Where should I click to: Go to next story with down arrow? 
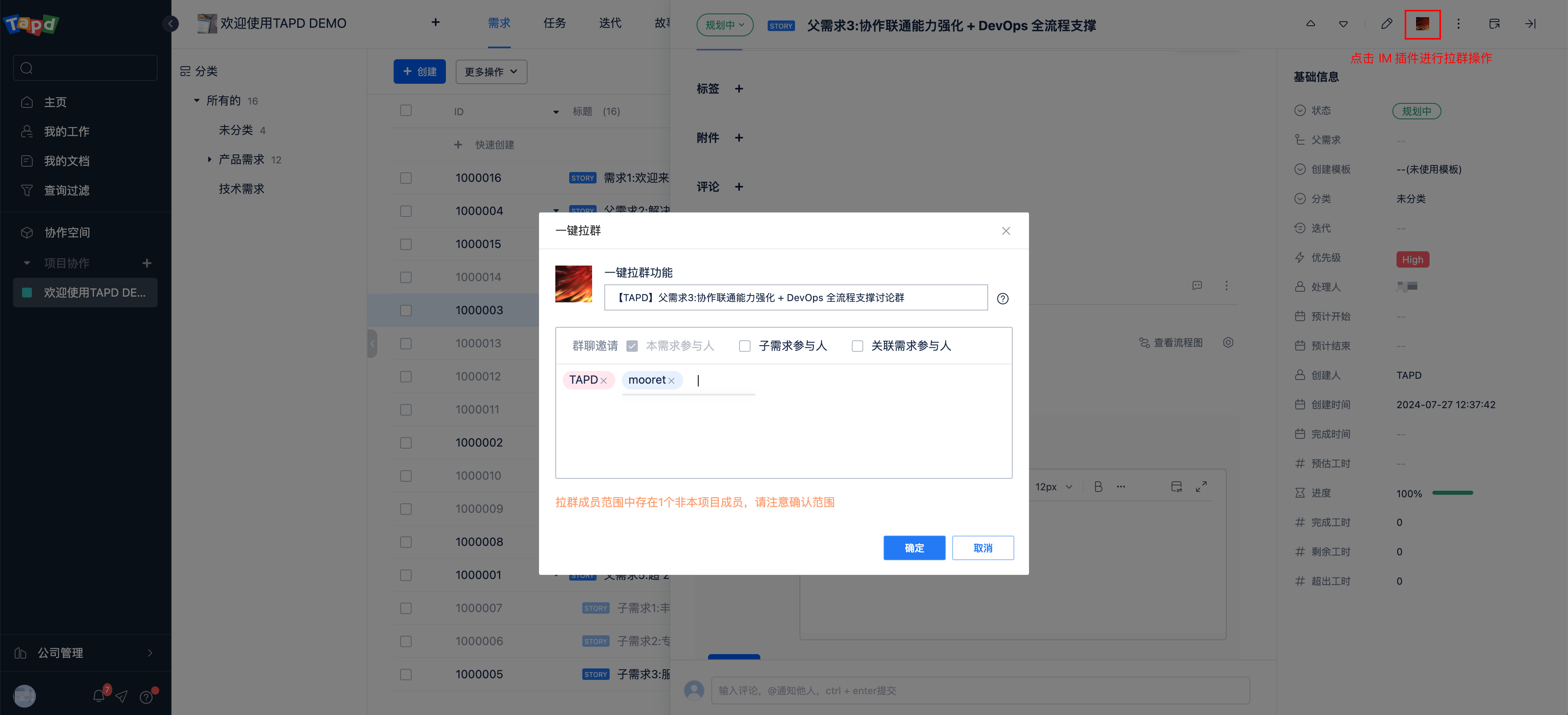[1343, 25]
